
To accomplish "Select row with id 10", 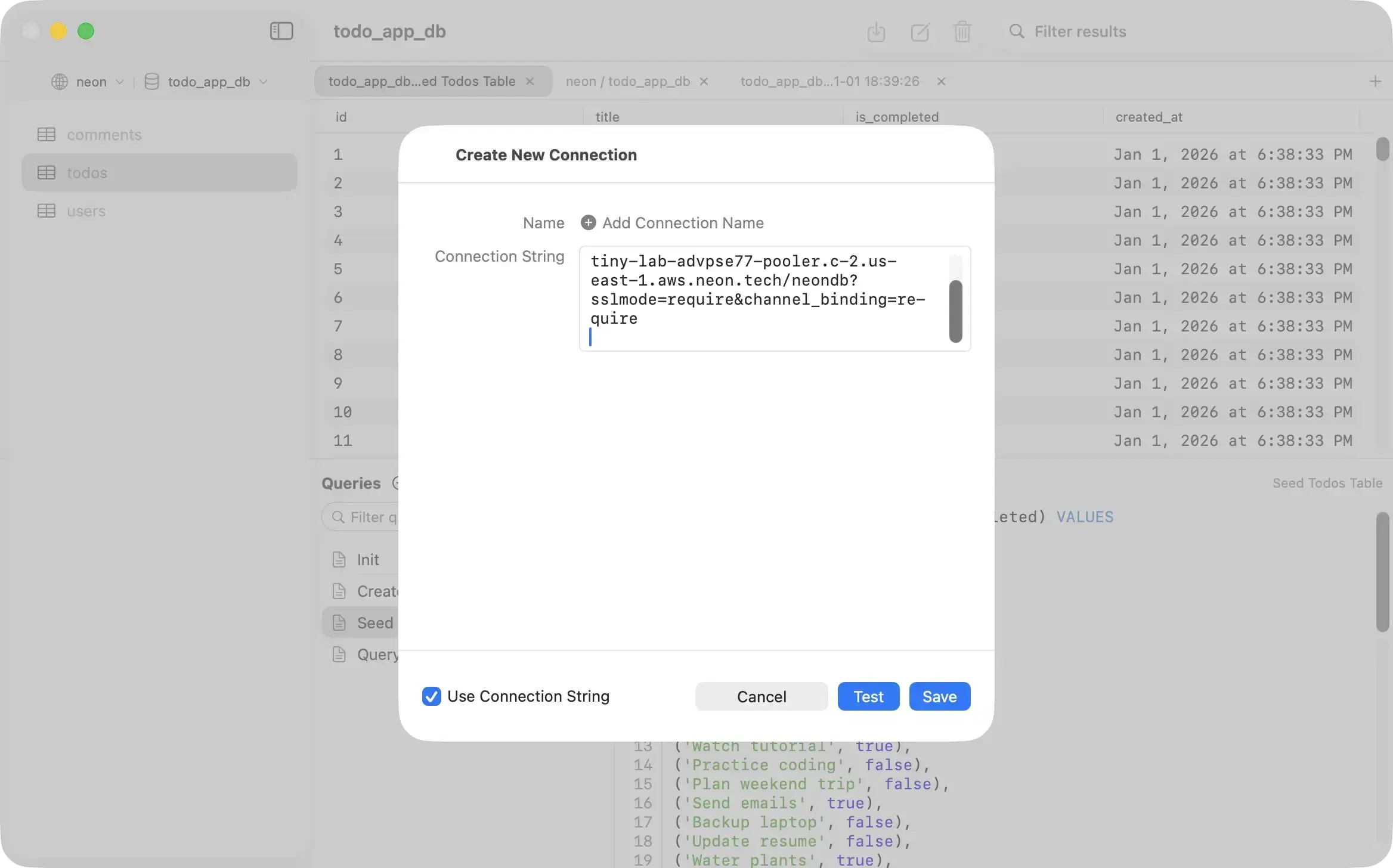I will (x=342, y=412).
